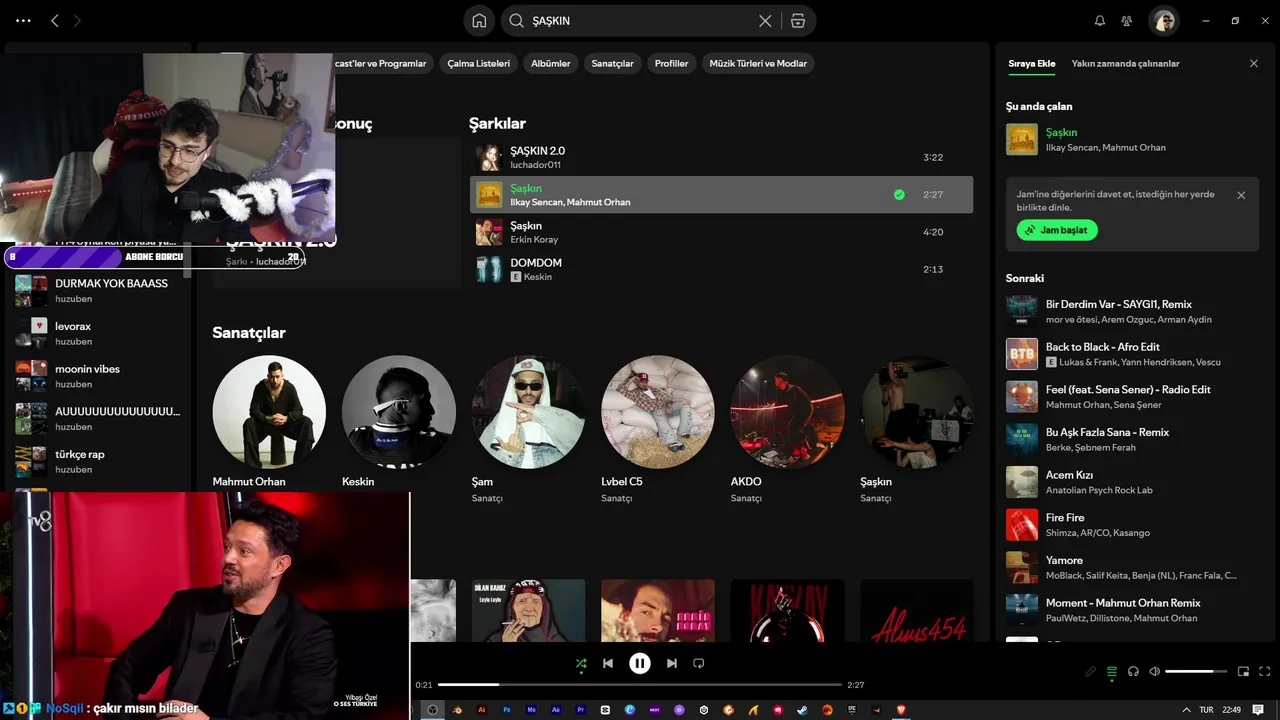
Task: Launch Adobe Illustrator from the taskbar
Action: (482, 710)
